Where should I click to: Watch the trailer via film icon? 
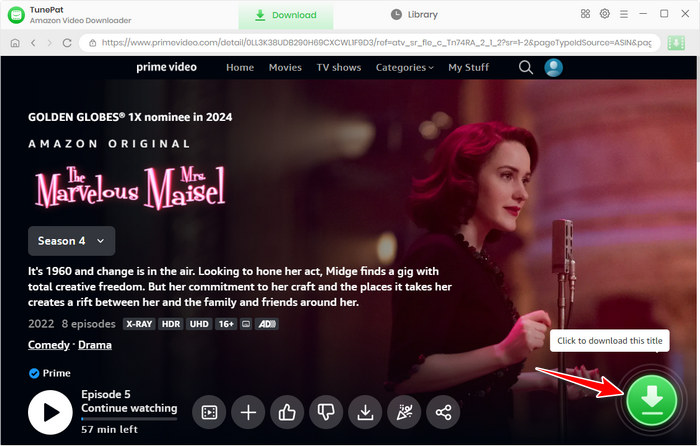click(209, 413)
